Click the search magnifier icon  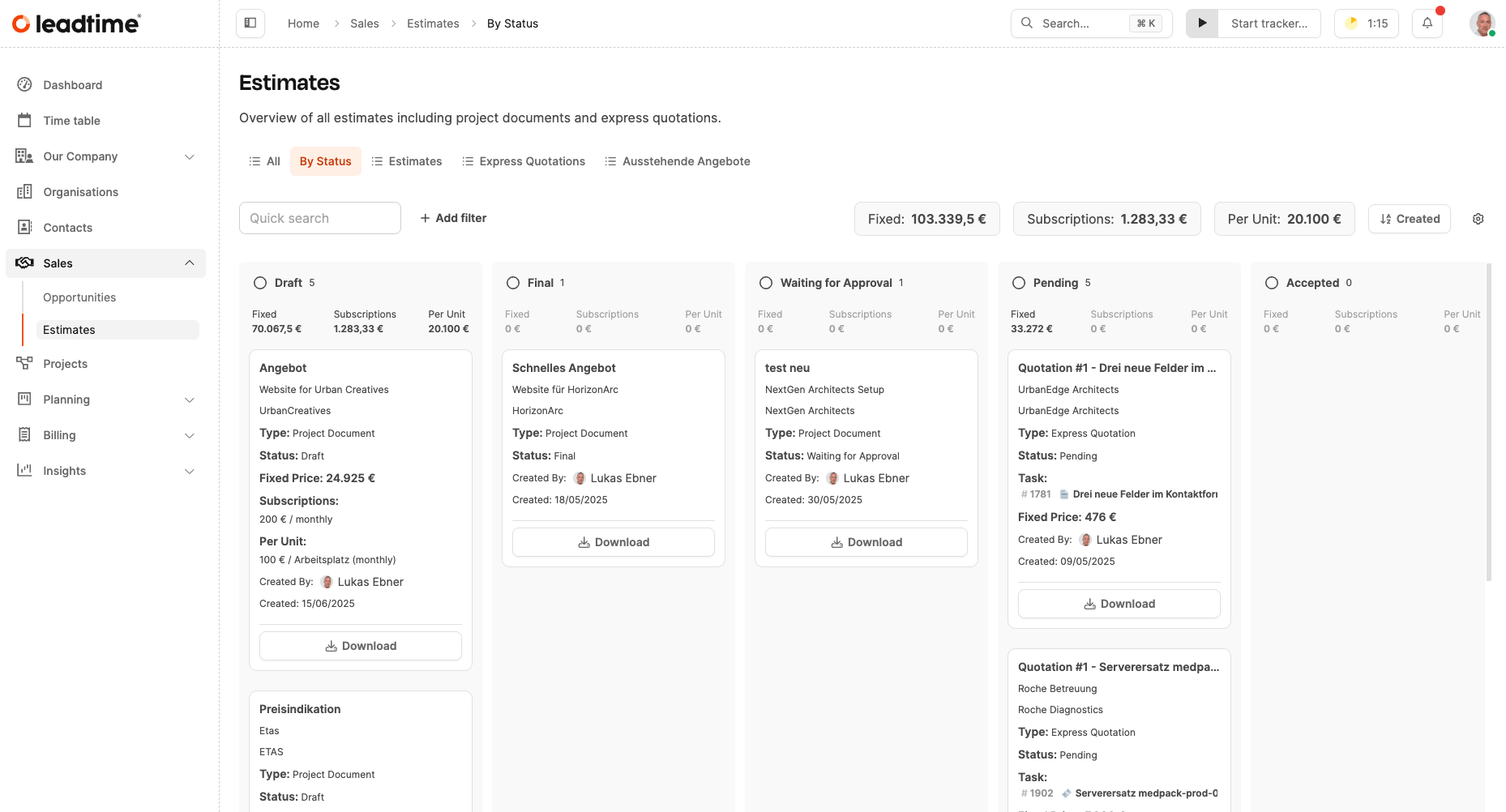coord(1027,24)
